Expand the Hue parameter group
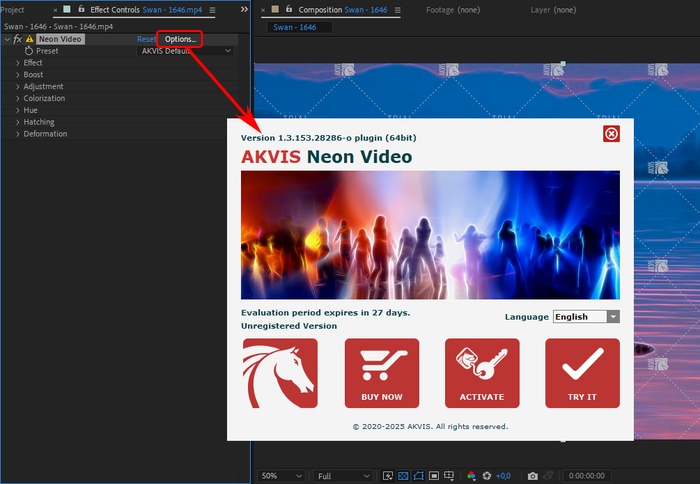 pos(18,110)
